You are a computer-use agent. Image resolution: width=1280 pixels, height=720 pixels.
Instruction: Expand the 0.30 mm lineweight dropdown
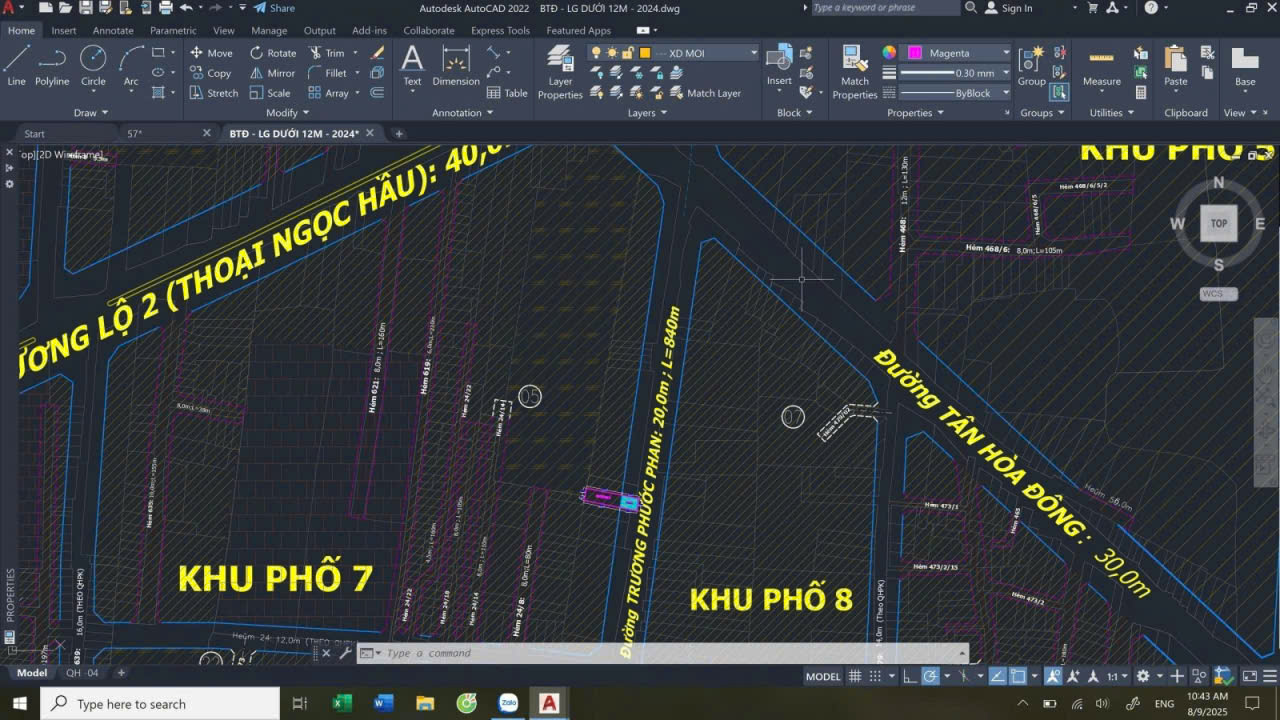1005,73
